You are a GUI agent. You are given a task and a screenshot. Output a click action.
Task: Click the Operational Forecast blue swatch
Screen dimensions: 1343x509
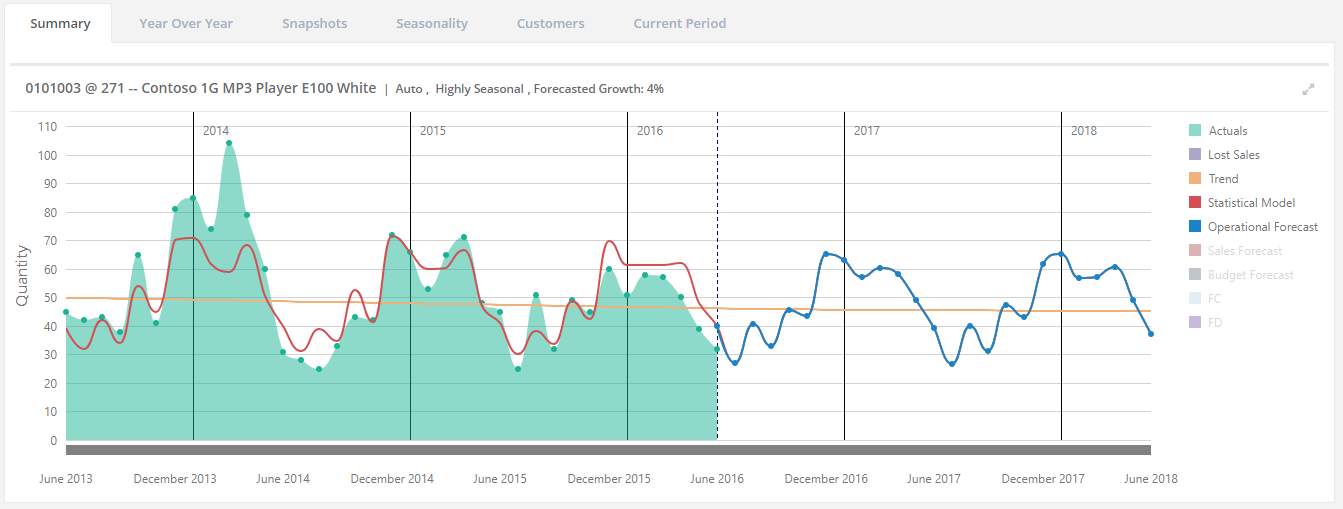[1194, 227]
